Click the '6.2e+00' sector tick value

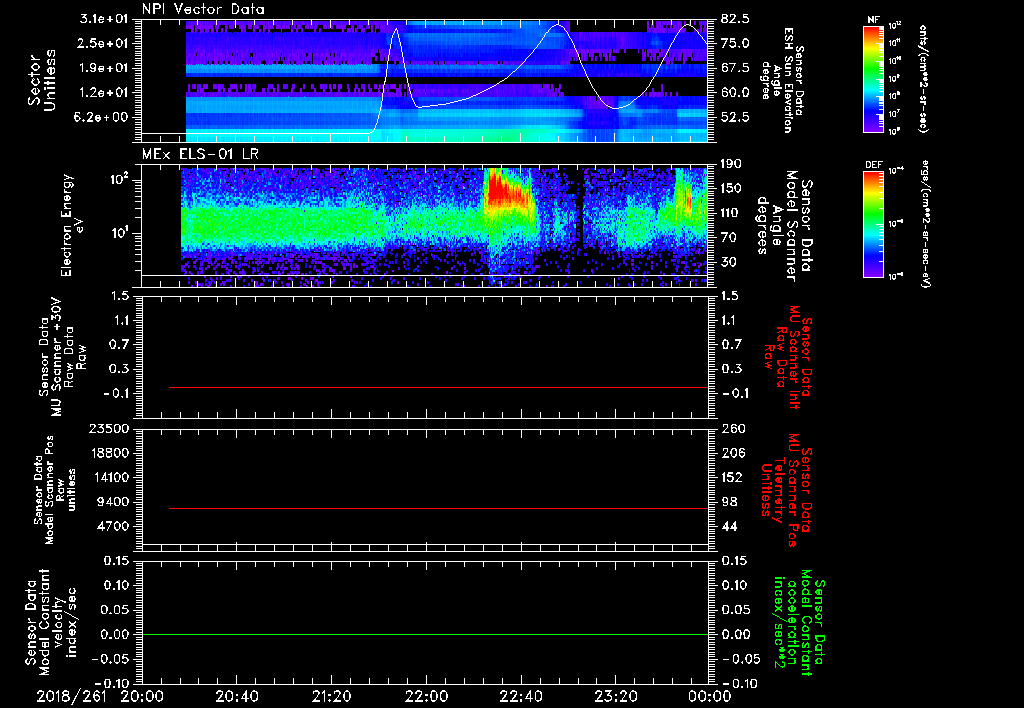coord(104,118)
